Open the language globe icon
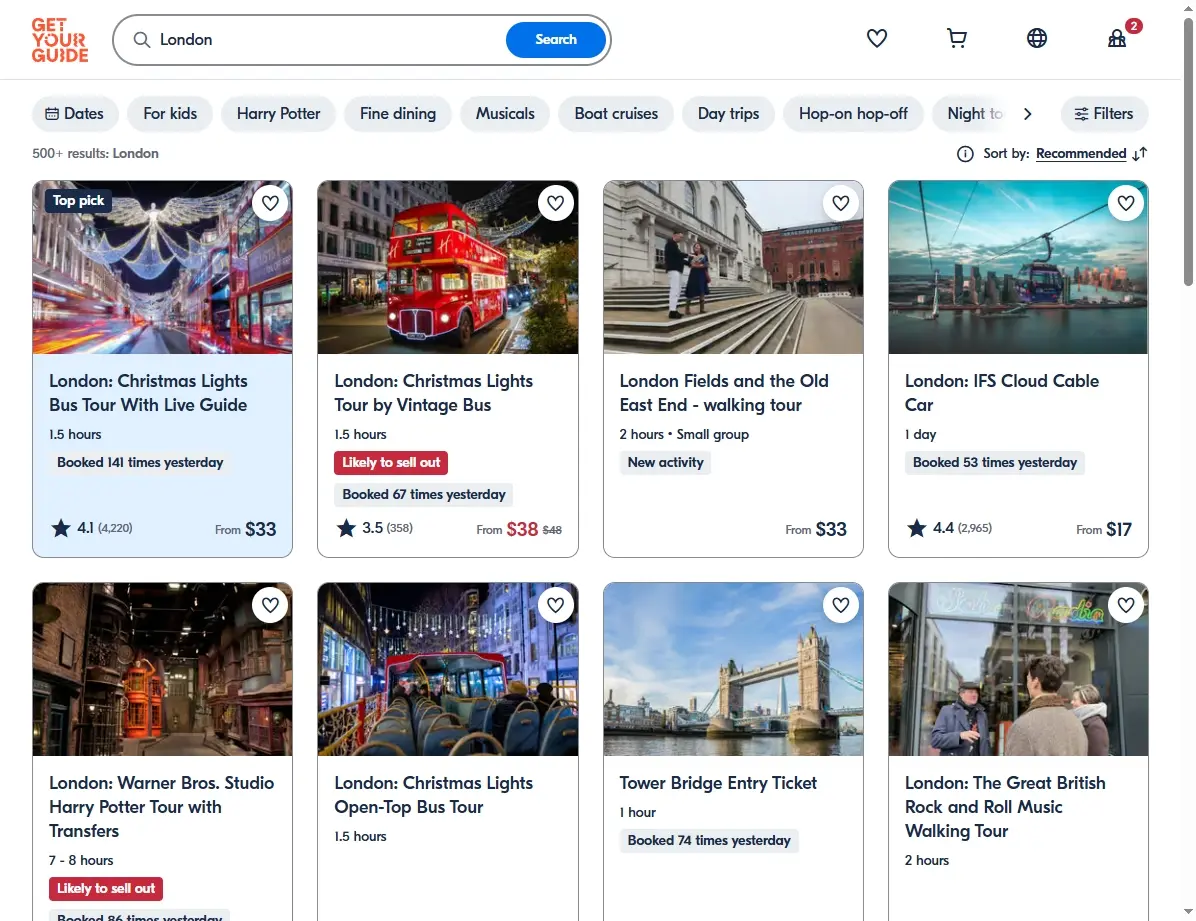 point(1037,38)
